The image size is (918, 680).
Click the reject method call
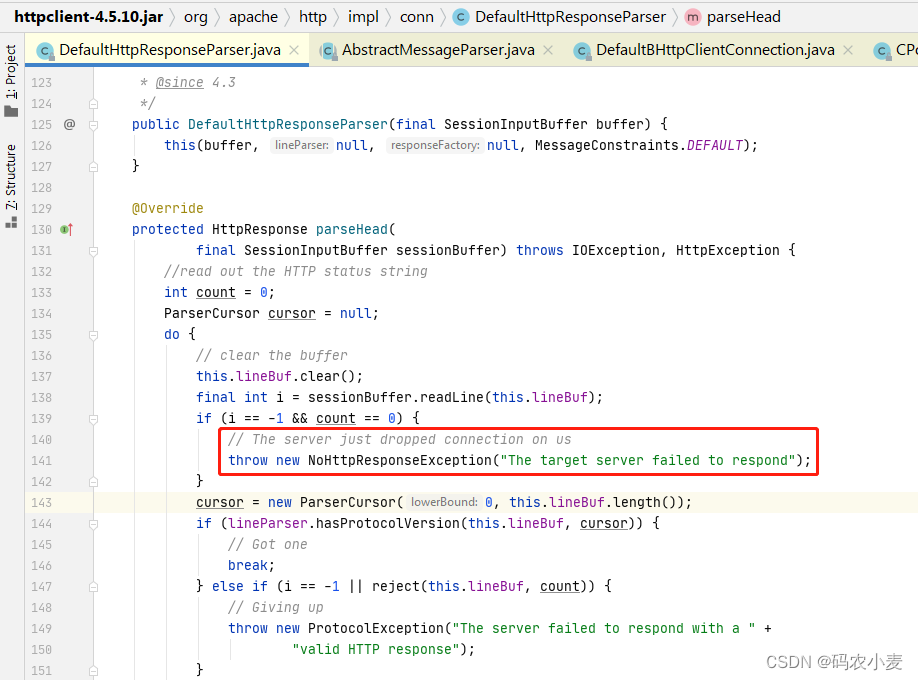396,586
